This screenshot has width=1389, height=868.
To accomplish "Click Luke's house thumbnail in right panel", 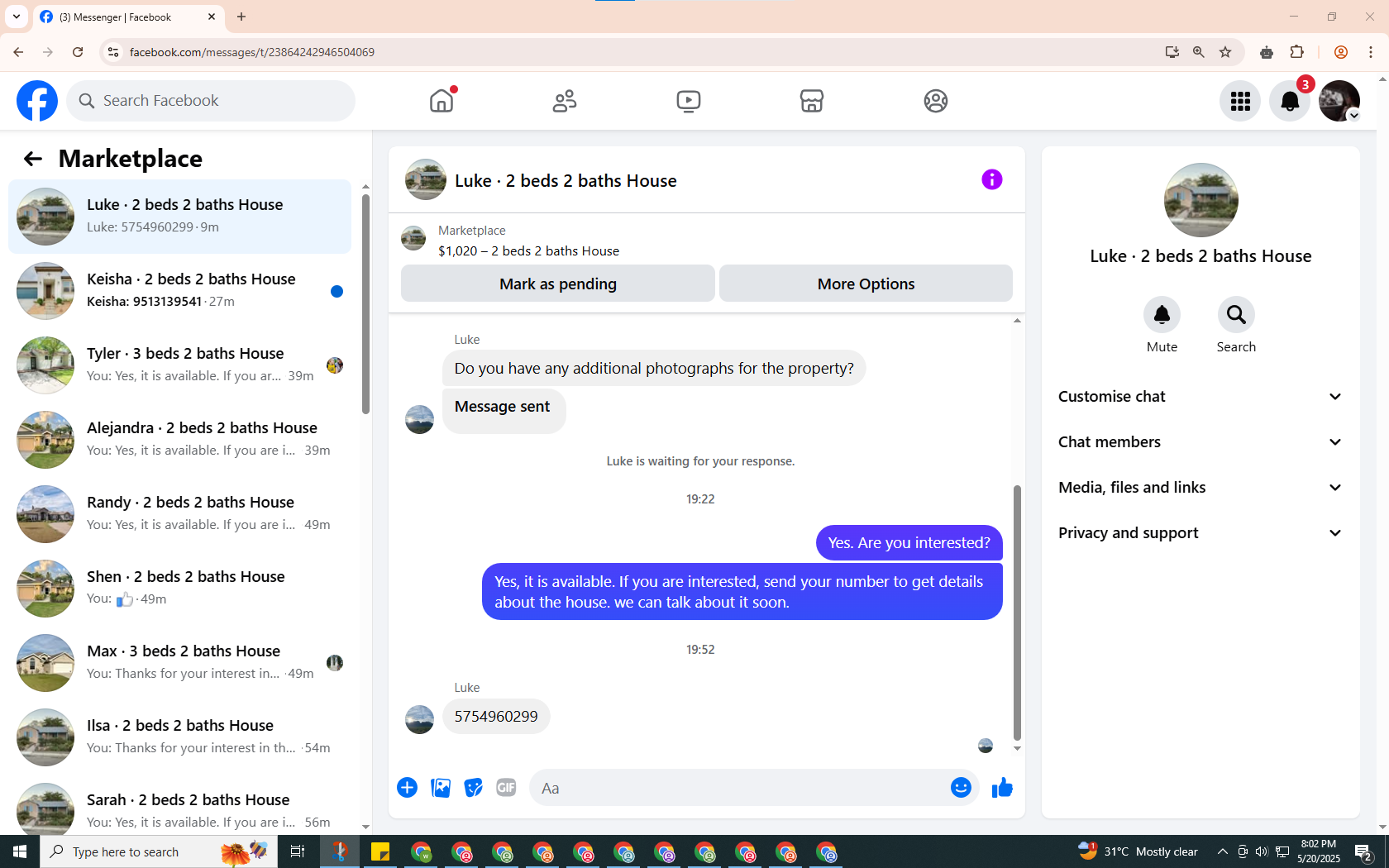I will pyautogui.click(x=1200, y=200).
